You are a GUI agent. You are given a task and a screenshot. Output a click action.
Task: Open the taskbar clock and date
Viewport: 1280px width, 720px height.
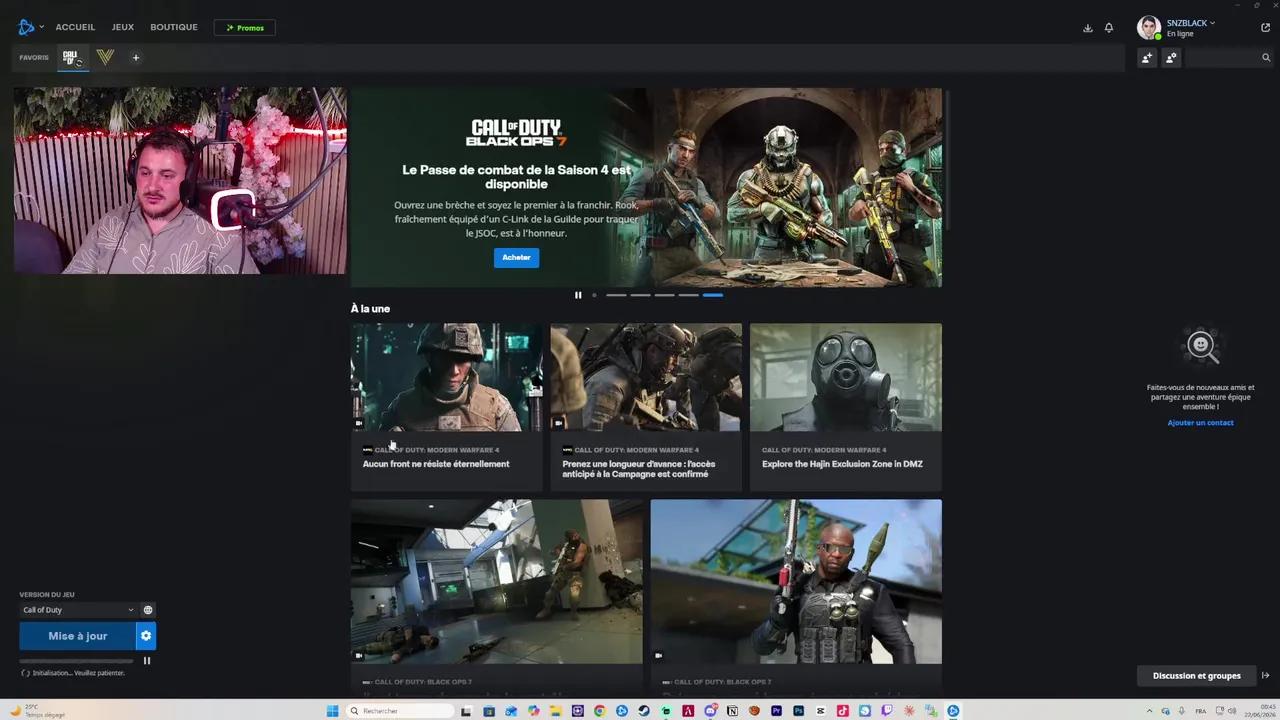(x=1260, y=711)
